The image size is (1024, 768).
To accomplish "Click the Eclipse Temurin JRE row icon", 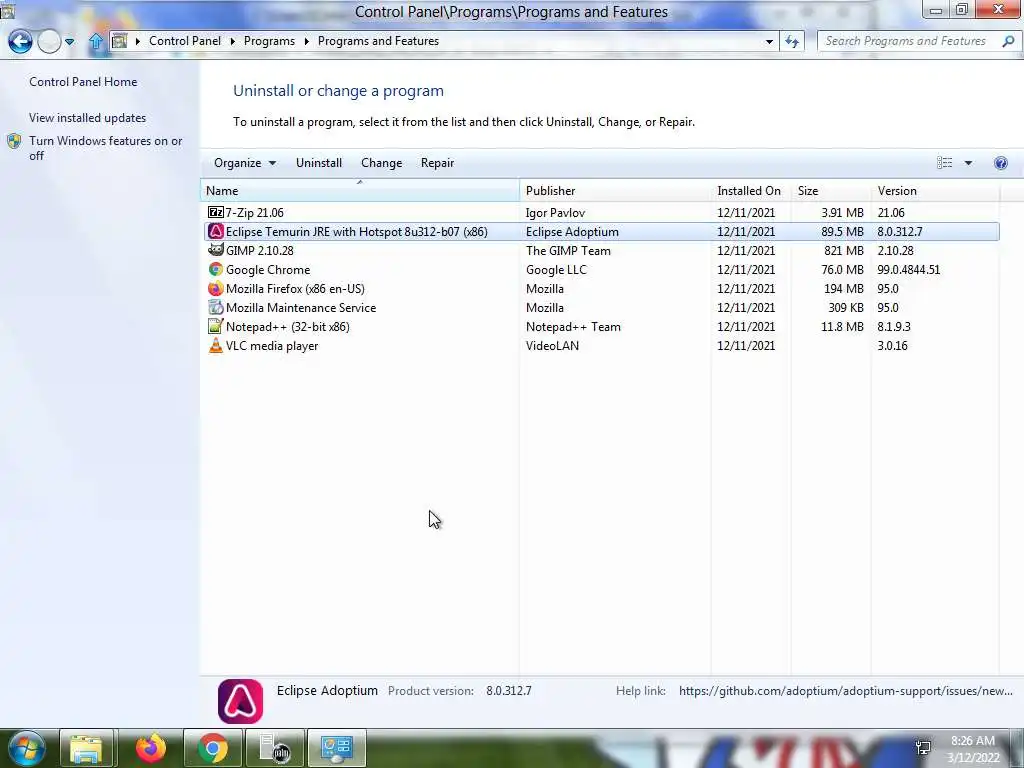I will click(x=216, y=231).
